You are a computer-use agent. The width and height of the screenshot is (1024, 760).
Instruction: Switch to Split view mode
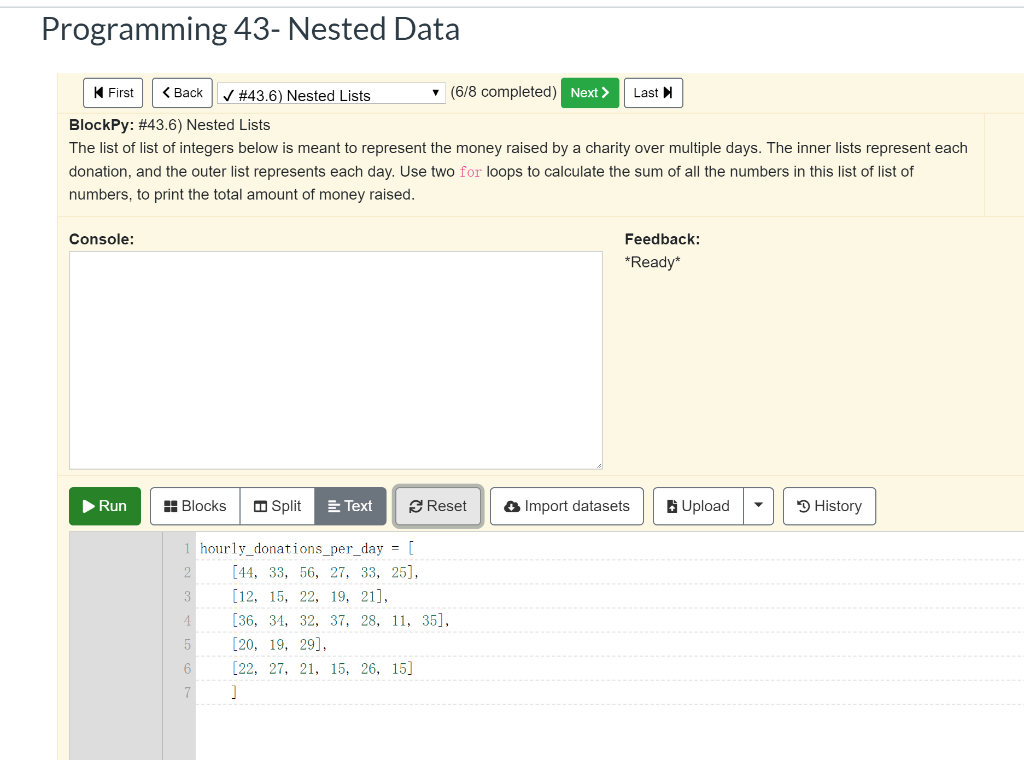[x=277, y=506]
